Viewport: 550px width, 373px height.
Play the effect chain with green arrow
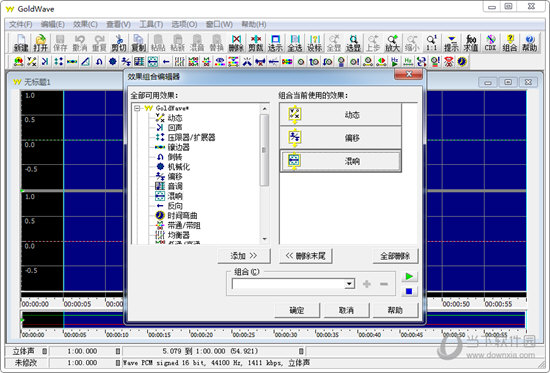point(409,277)
